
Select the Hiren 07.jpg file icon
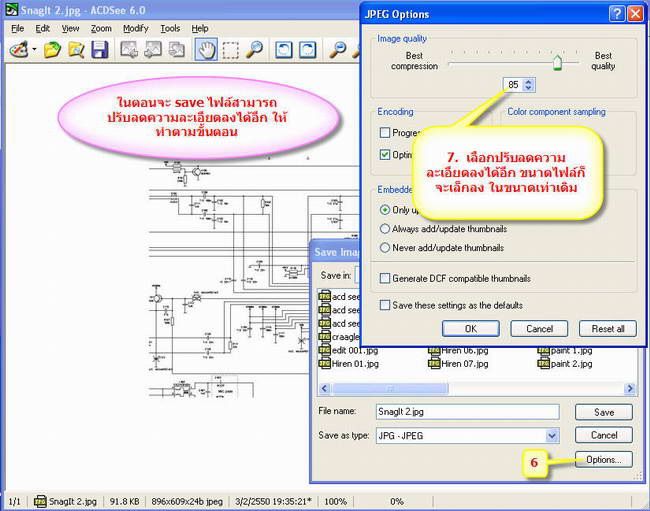[x=434, y=363]
